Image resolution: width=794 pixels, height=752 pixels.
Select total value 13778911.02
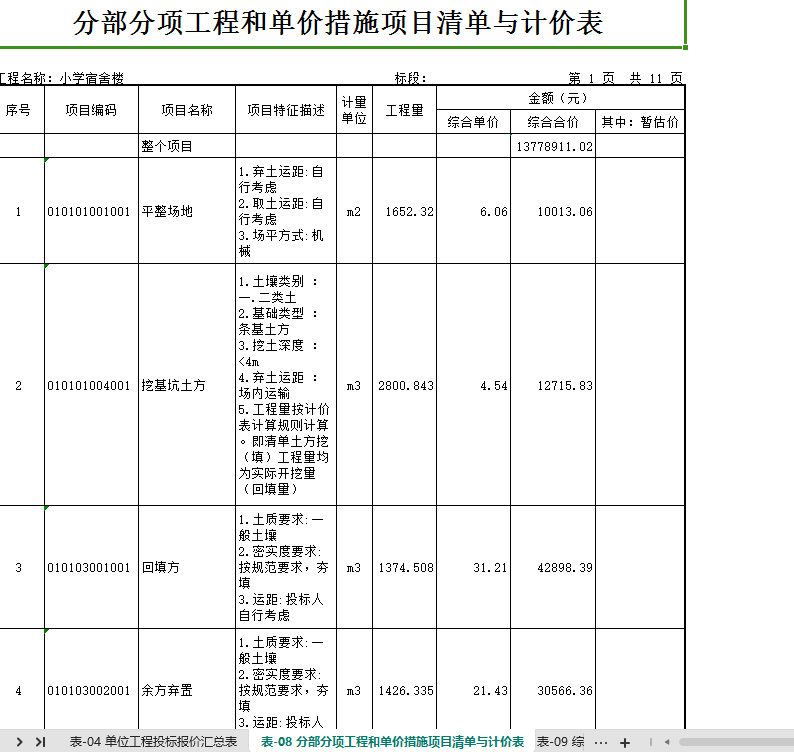[x=553, y=146]
